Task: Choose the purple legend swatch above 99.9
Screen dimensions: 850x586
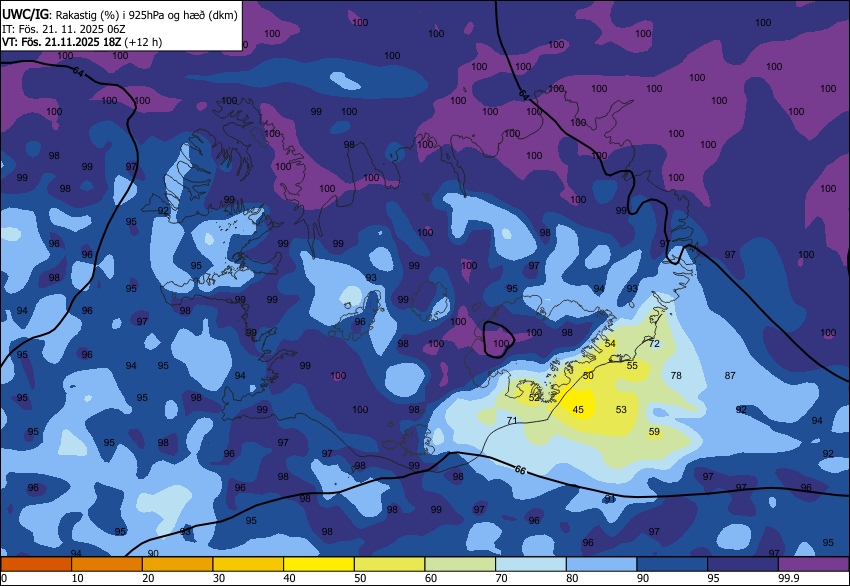Action: click(x=814, y=564)
